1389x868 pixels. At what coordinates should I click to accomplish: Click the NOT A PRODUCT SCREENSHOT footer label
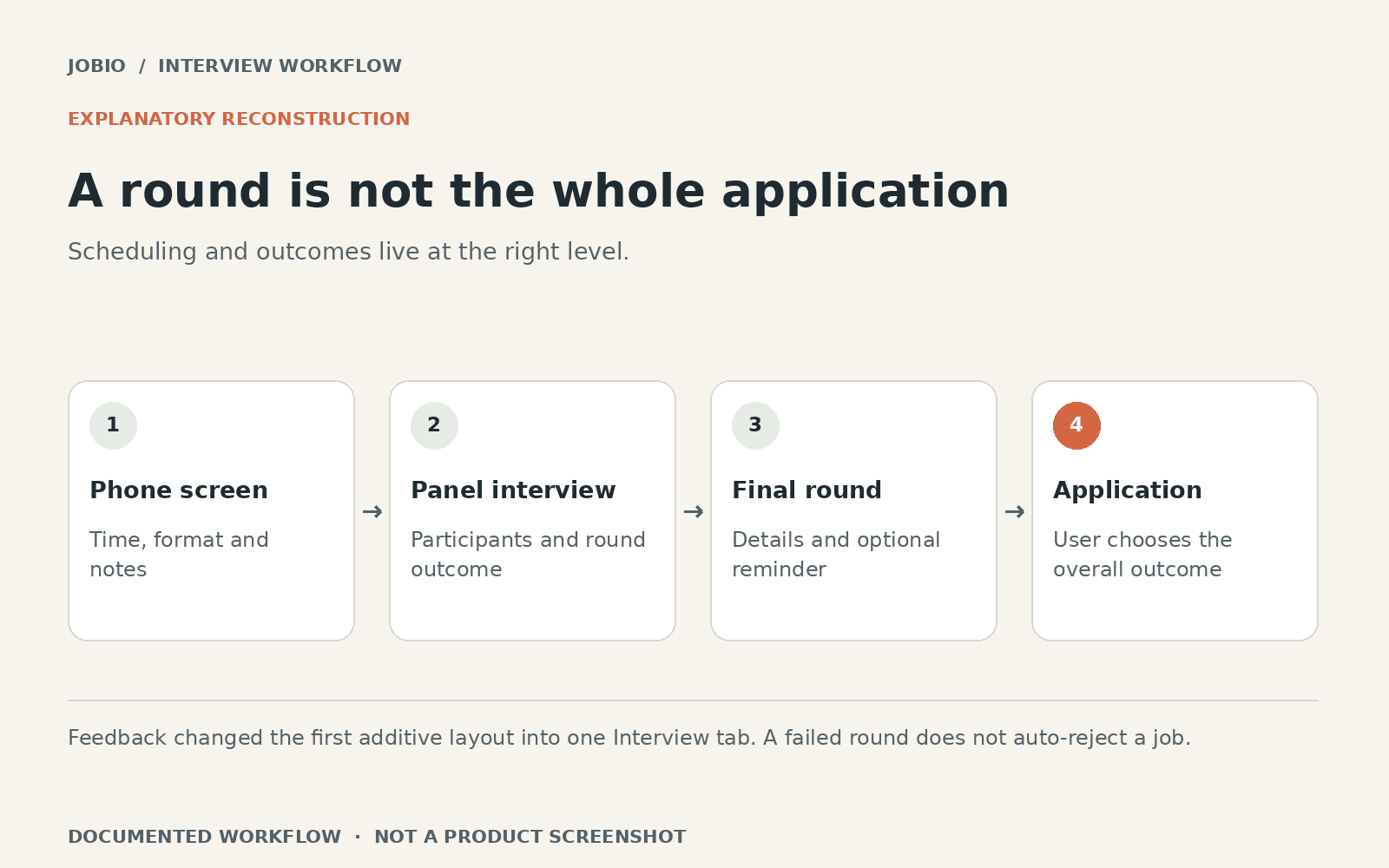pyautogui.click(x=530, y=837)
